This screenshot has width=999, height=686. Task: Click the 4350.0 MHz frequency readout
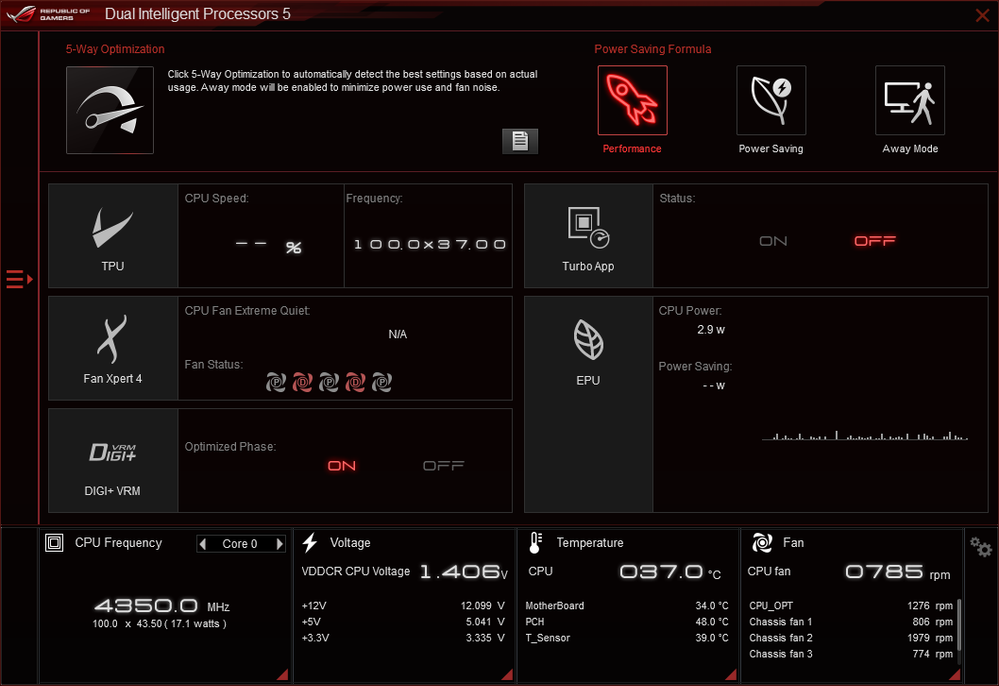tap(162, 605)
